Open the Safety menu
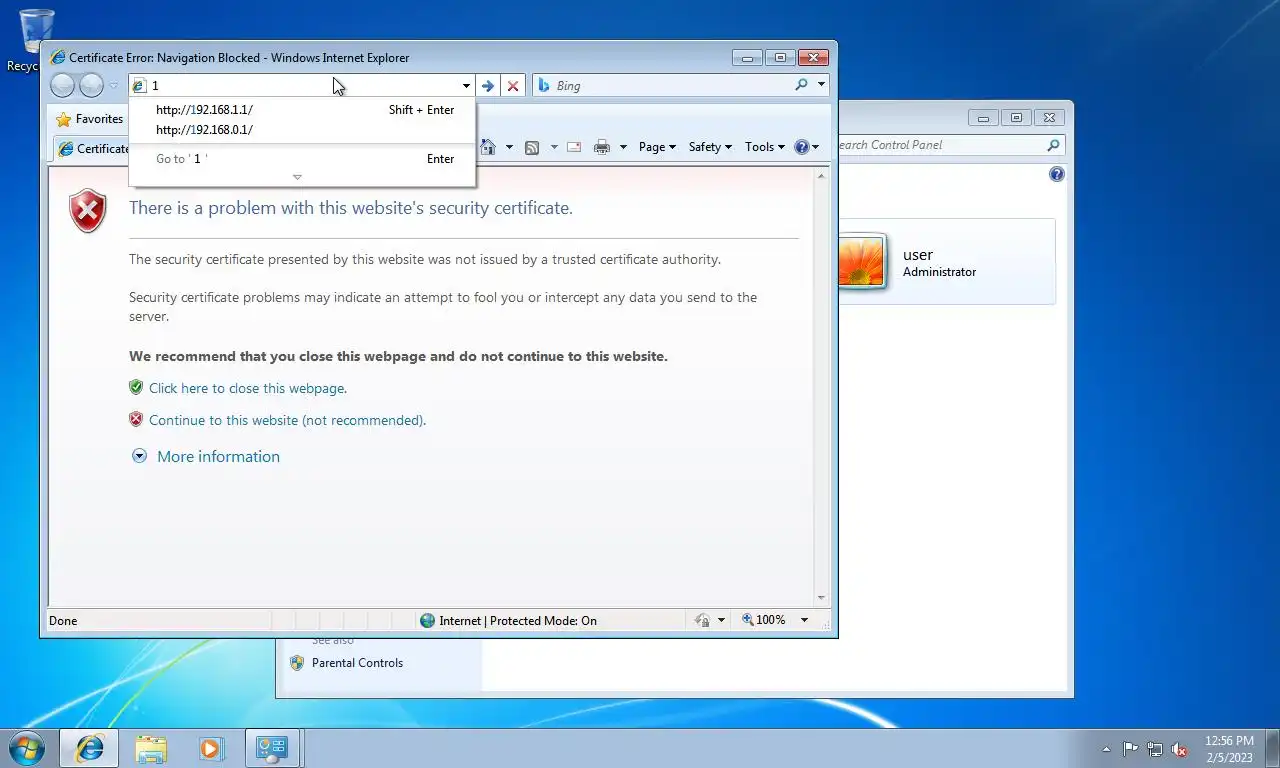 [x=710, y=147]
